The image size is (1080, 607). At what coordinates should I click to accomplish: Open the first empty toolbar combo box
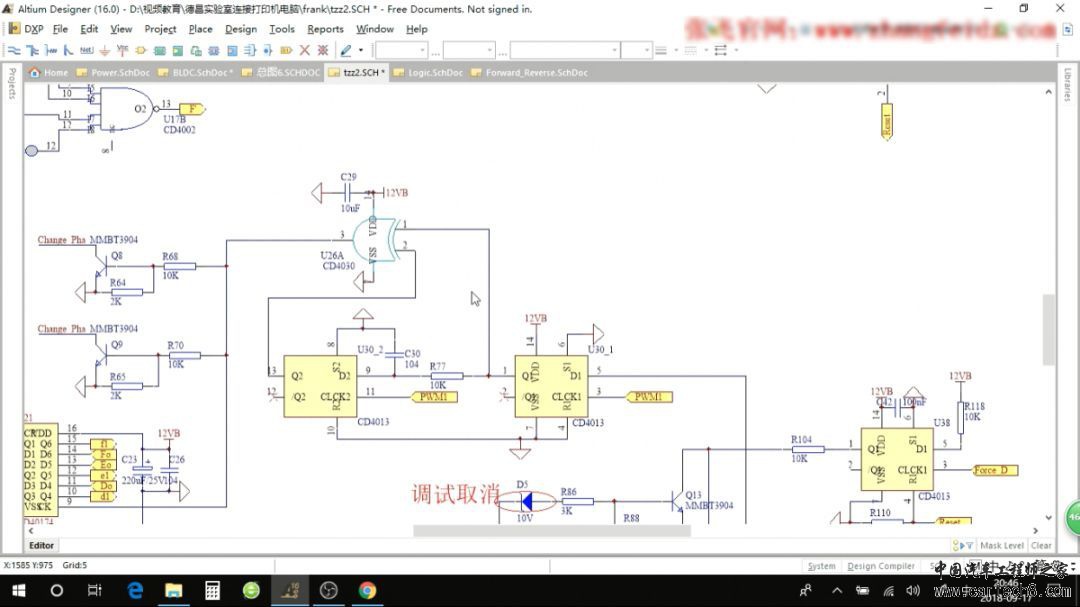402,50
